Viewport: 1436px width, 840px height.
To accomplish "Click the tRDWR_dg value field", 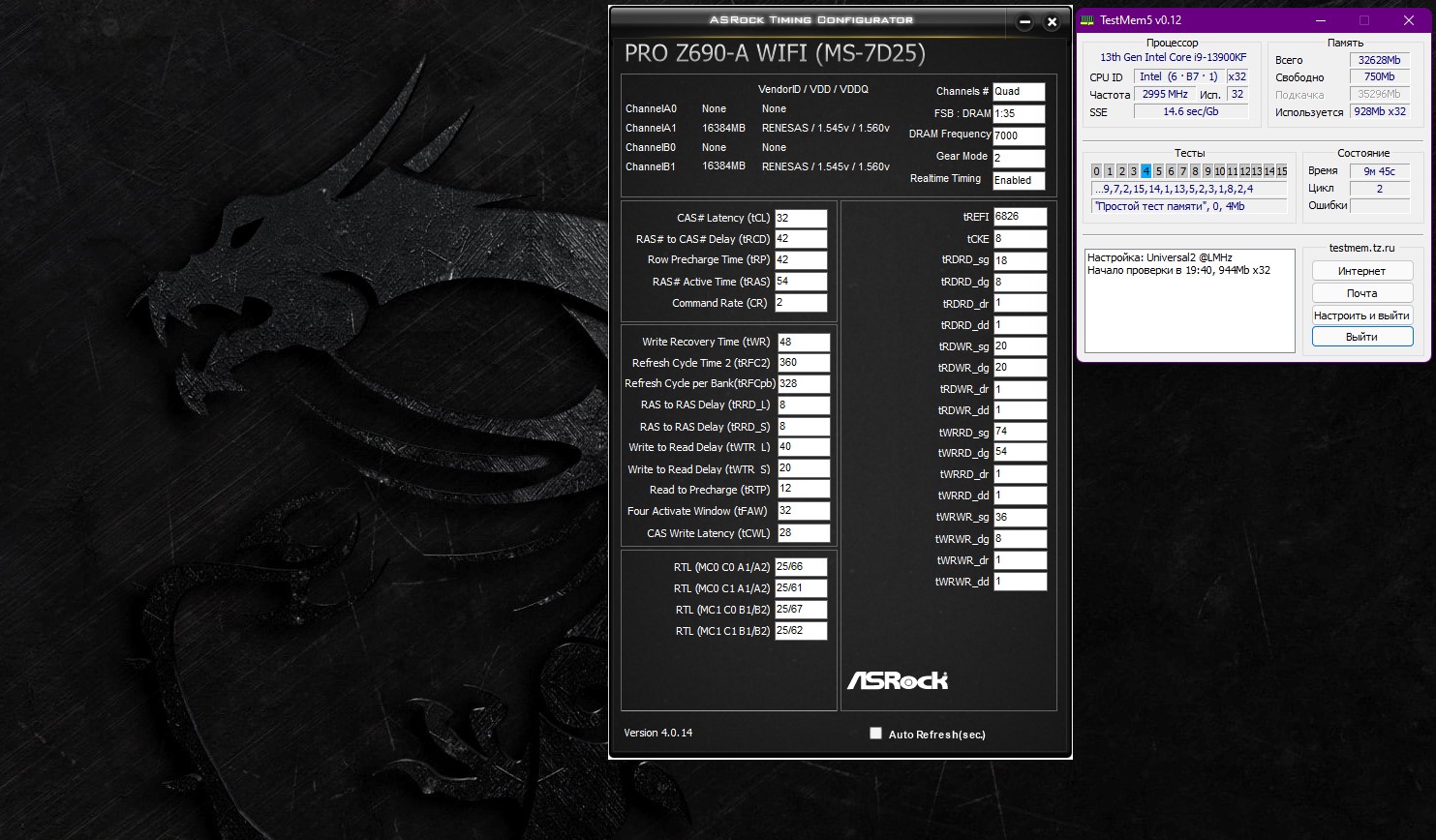I will (x=1021, y=368).
